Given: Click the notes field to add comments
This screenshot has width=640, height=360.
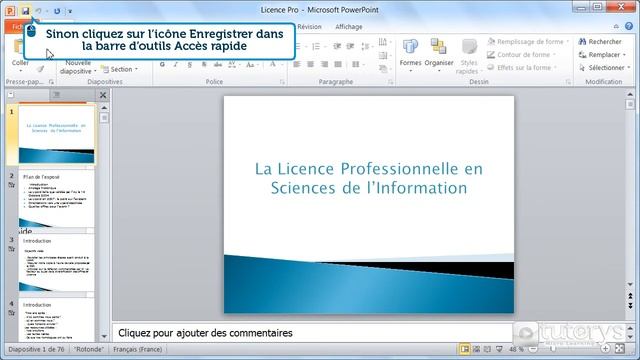Looking at the screenshot, I should pos(312,333).
